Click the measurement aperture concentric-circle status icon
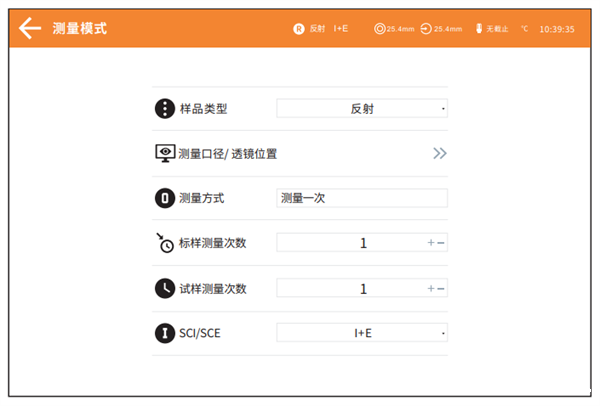Viewport: 600px width, 406px height. pos(379,29)
